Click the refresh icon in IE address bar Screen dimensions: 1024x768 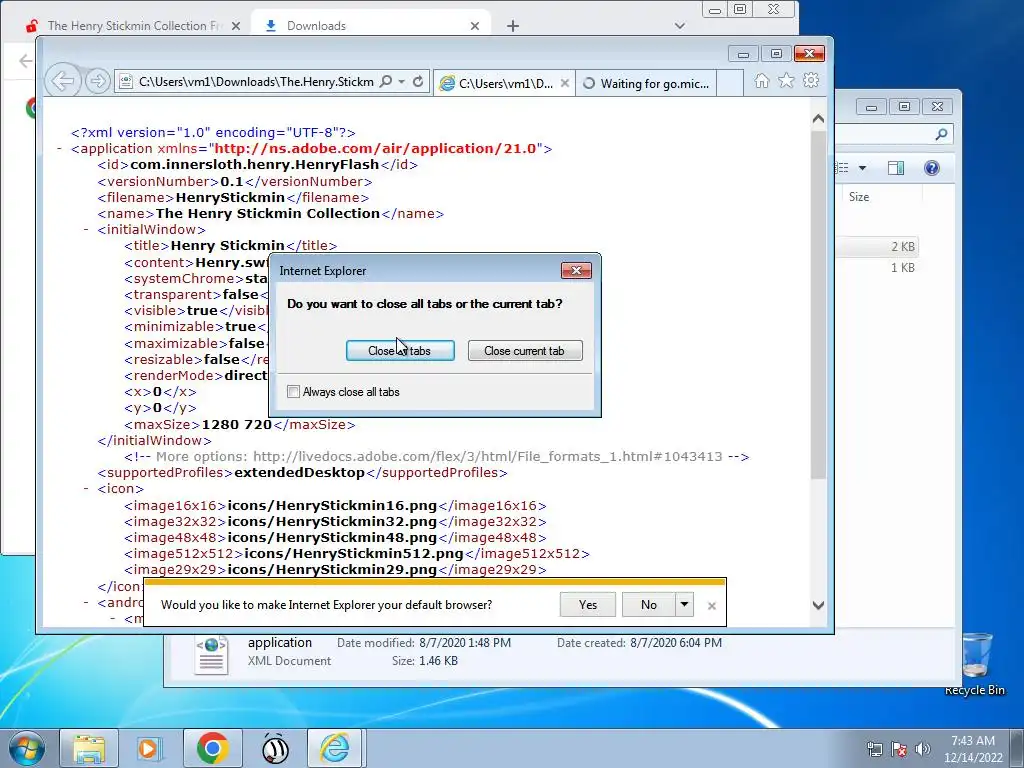(x=418, y=82)
